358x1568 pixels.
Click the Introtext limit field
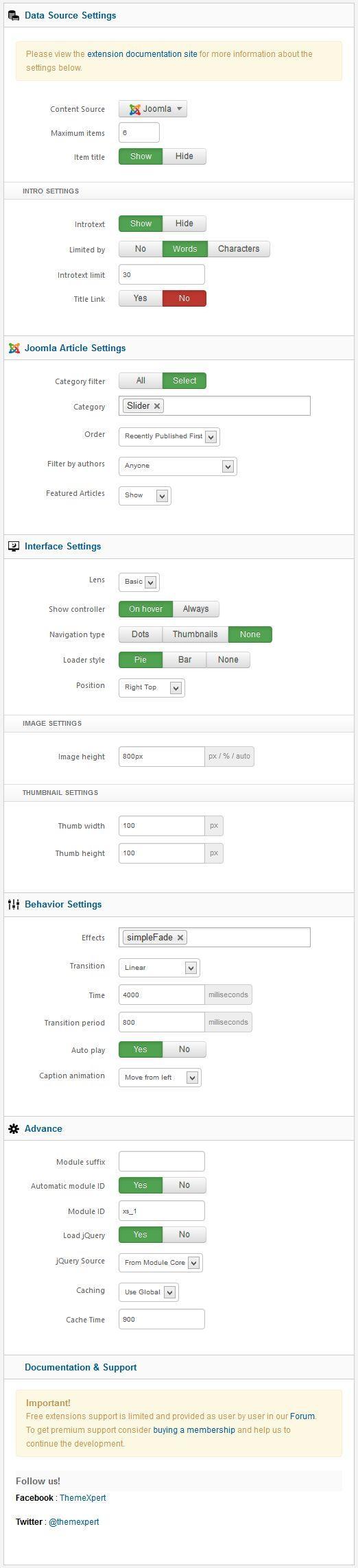coord(162,274)
